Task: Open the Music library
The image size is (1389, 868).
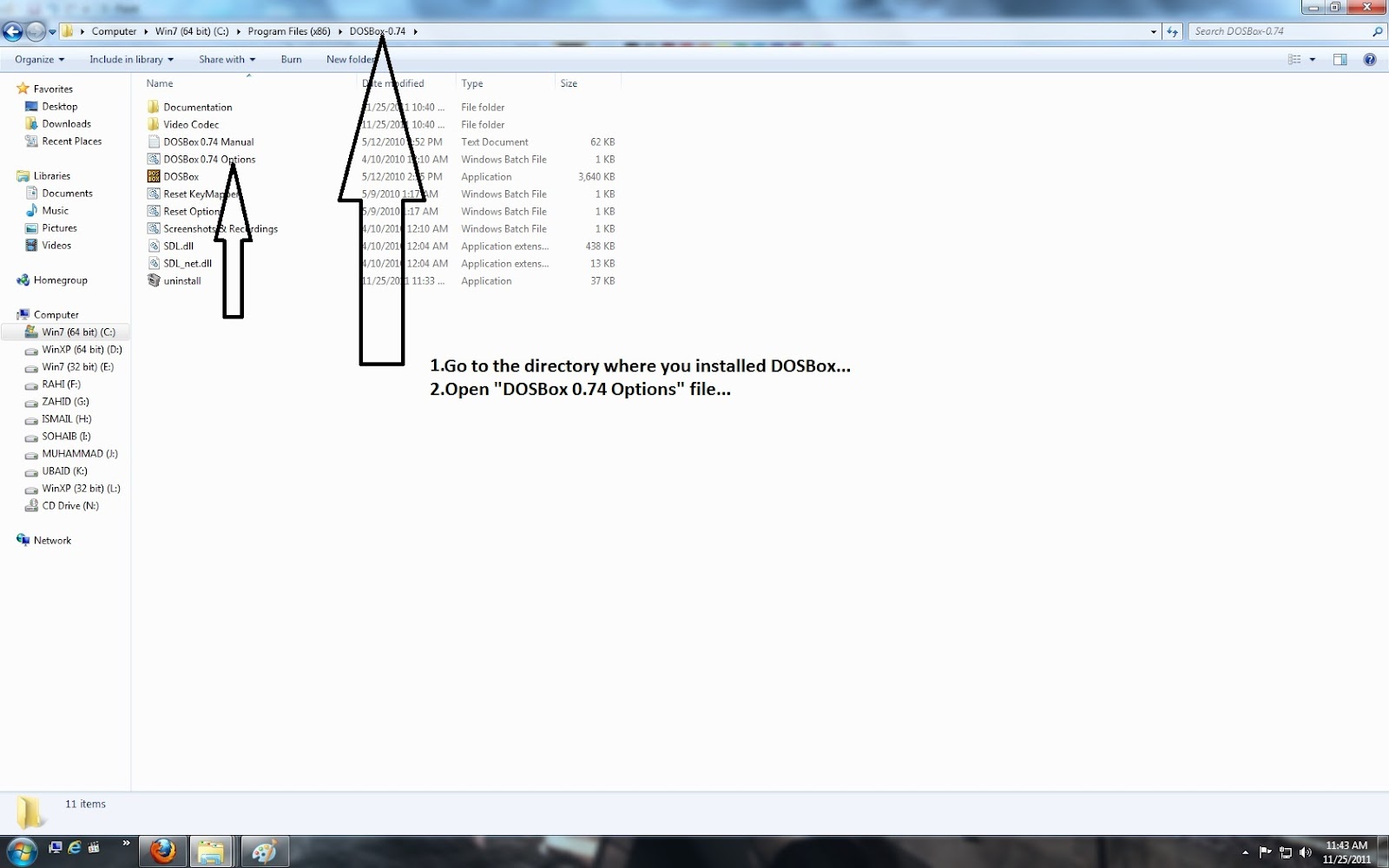Action: (x=56, y=210)
